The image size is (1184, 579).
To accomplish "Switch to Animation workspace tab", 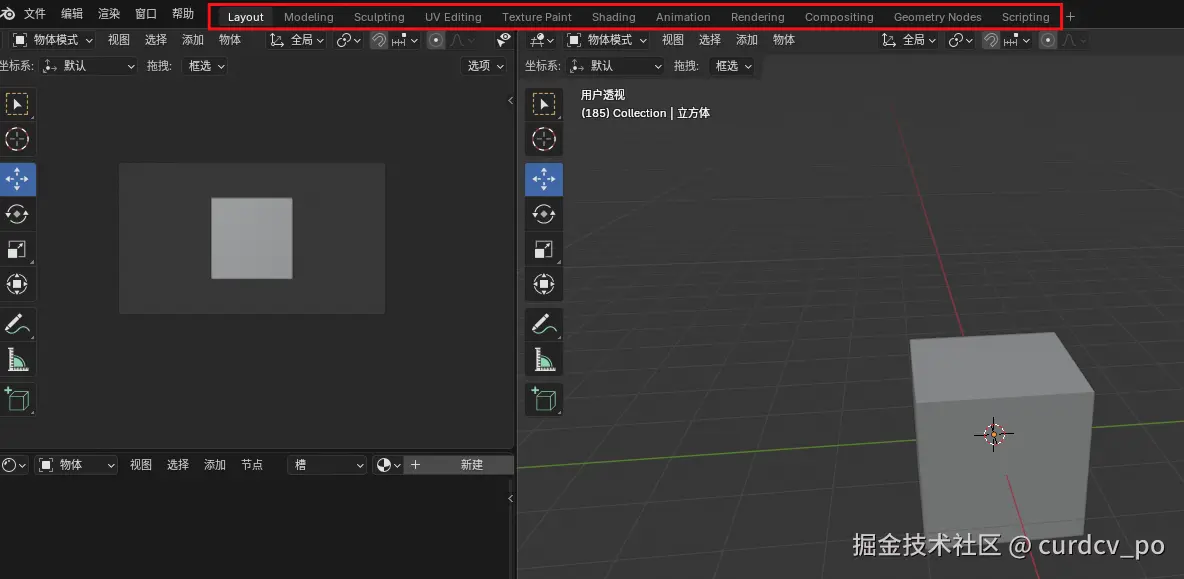I will (683, 17).
